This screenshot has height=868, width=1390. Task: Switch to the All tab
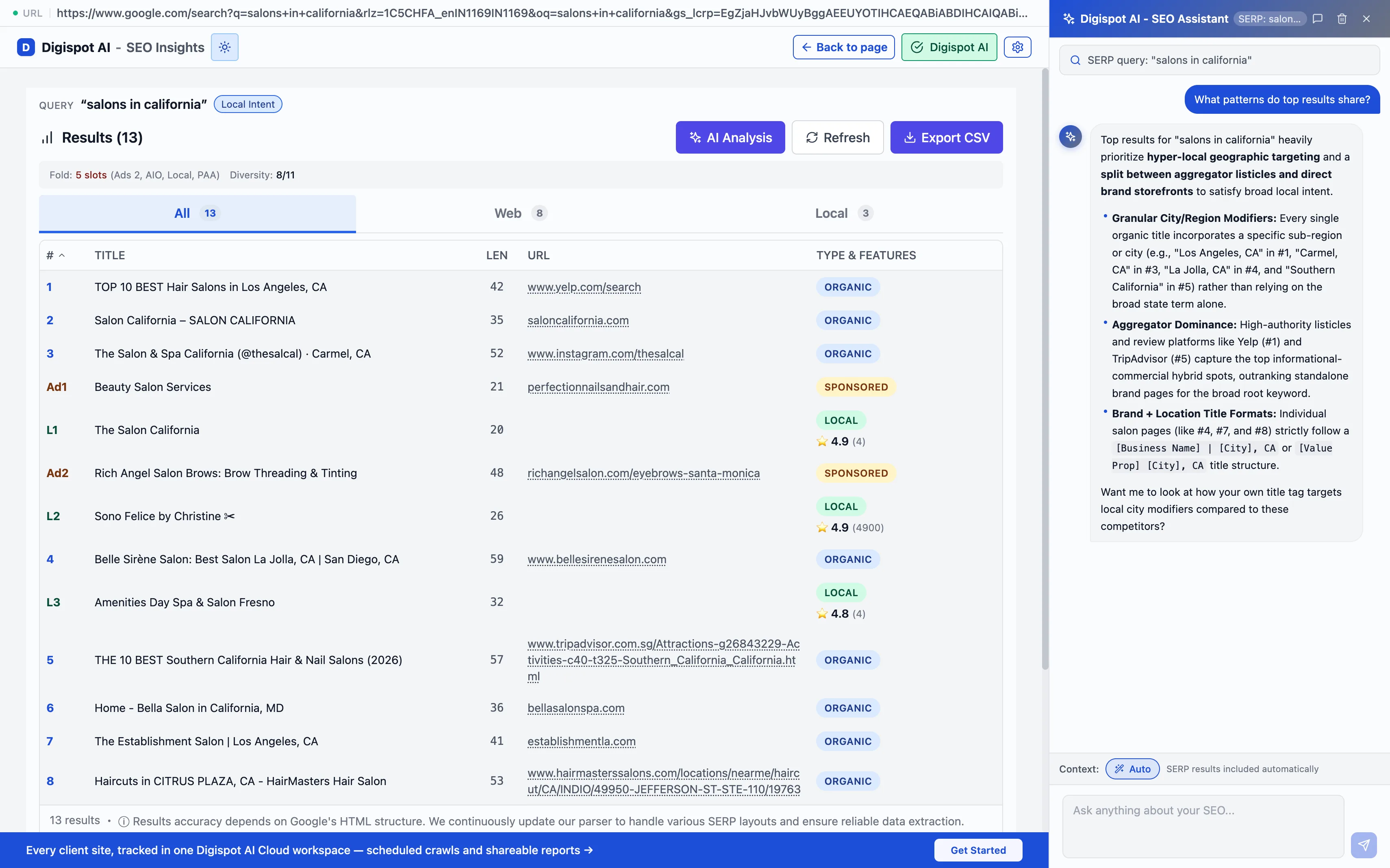pyautogui.click(x=197, y=213)
